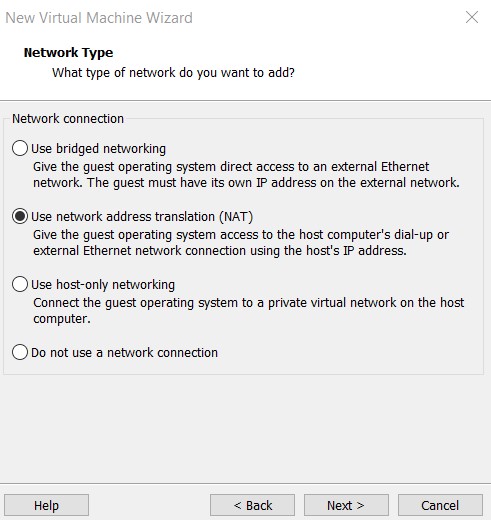Screen dimensions: 491x520
Task: Cancel the New Virtual Machine Wizard
Action: [x=440, y=505]
